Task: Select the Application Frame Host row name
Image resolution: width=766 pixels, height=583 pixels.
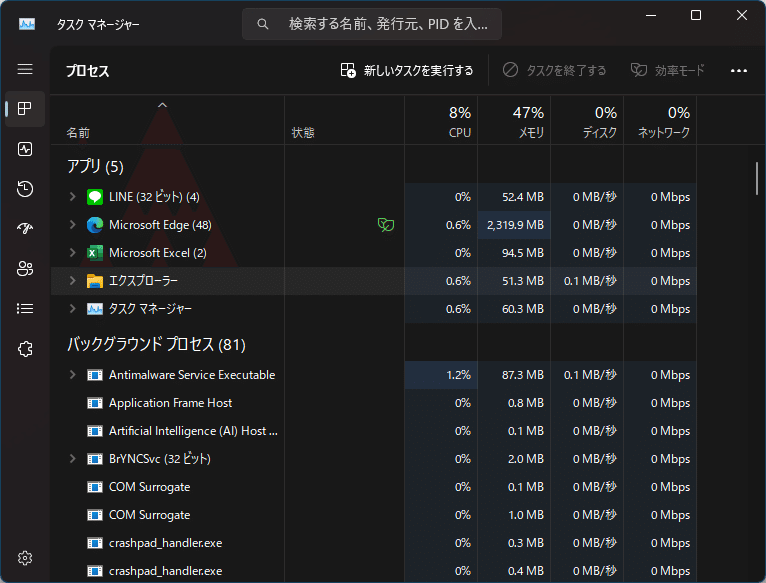Action: [x=170, y=403]
